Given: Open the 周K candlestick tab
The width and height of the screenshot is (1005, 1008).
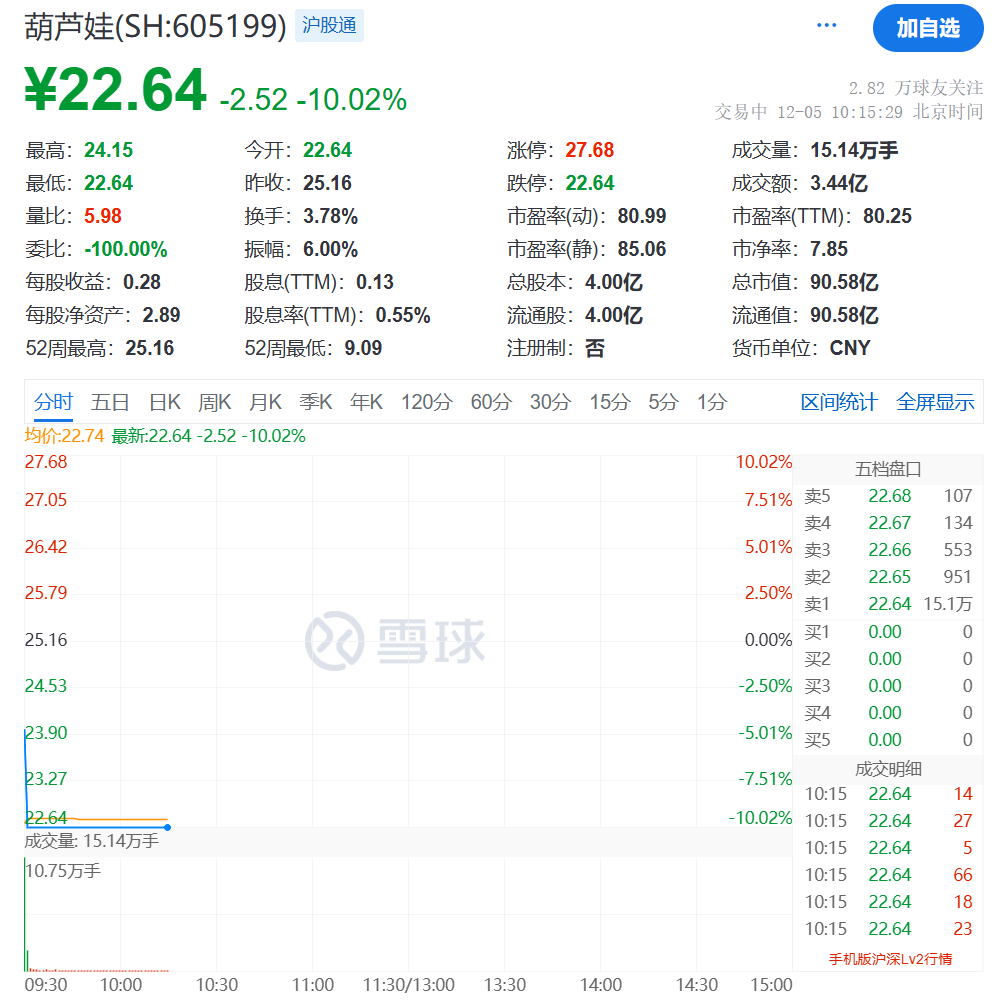Looking at the screenshot, I should (x=215, y=402).
